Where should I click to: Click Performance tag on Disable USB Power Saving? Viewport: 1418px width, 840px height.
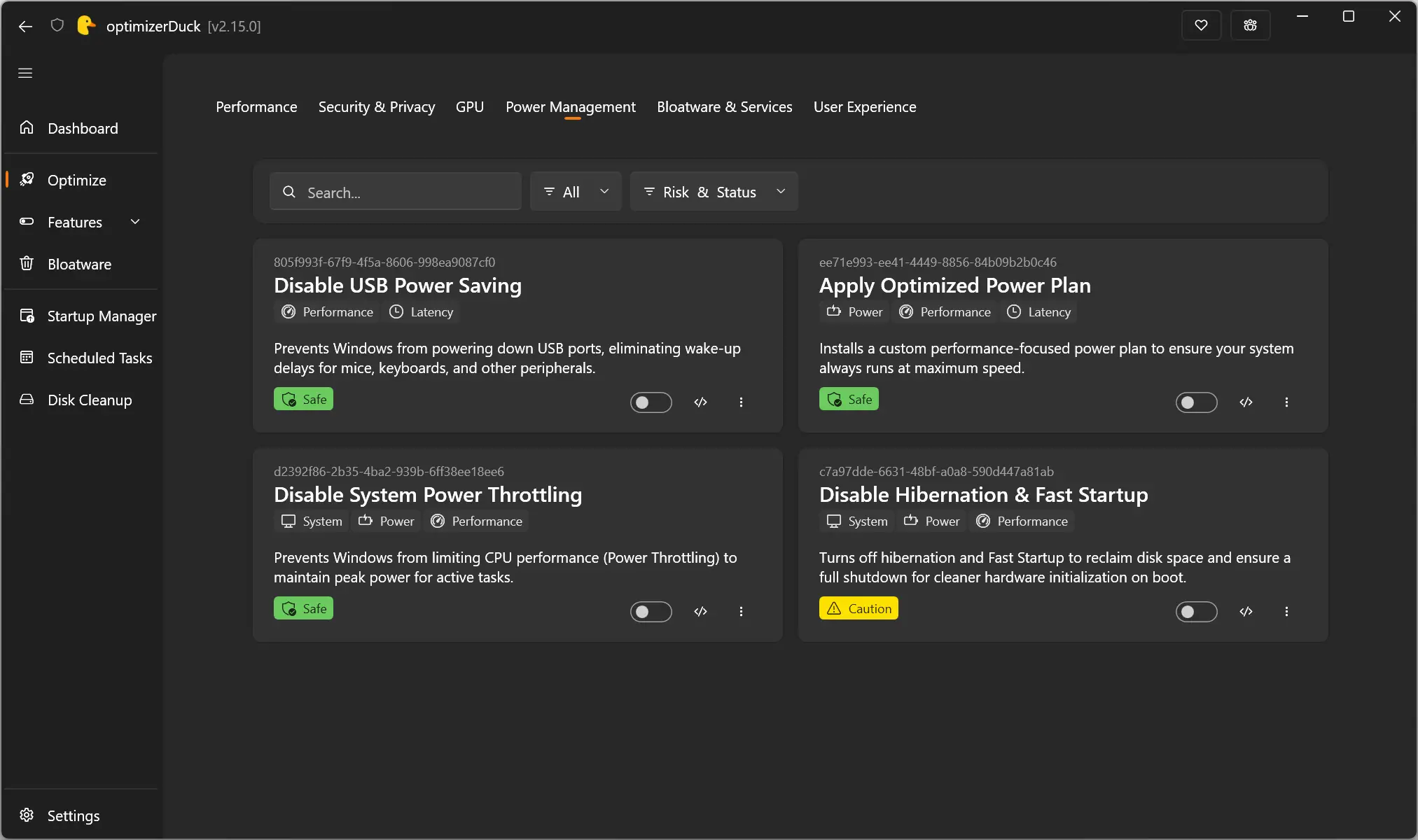pyautogui.click(x=326, y=312)
